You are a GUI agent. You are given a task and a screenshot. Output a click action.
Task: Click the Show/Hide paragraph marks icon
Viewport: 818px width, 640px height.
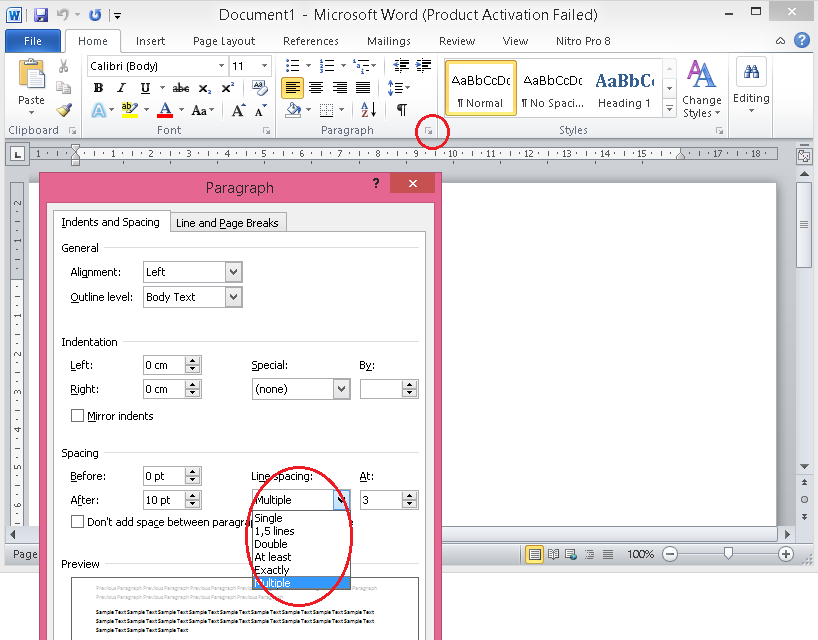click(x=401, y=110)
